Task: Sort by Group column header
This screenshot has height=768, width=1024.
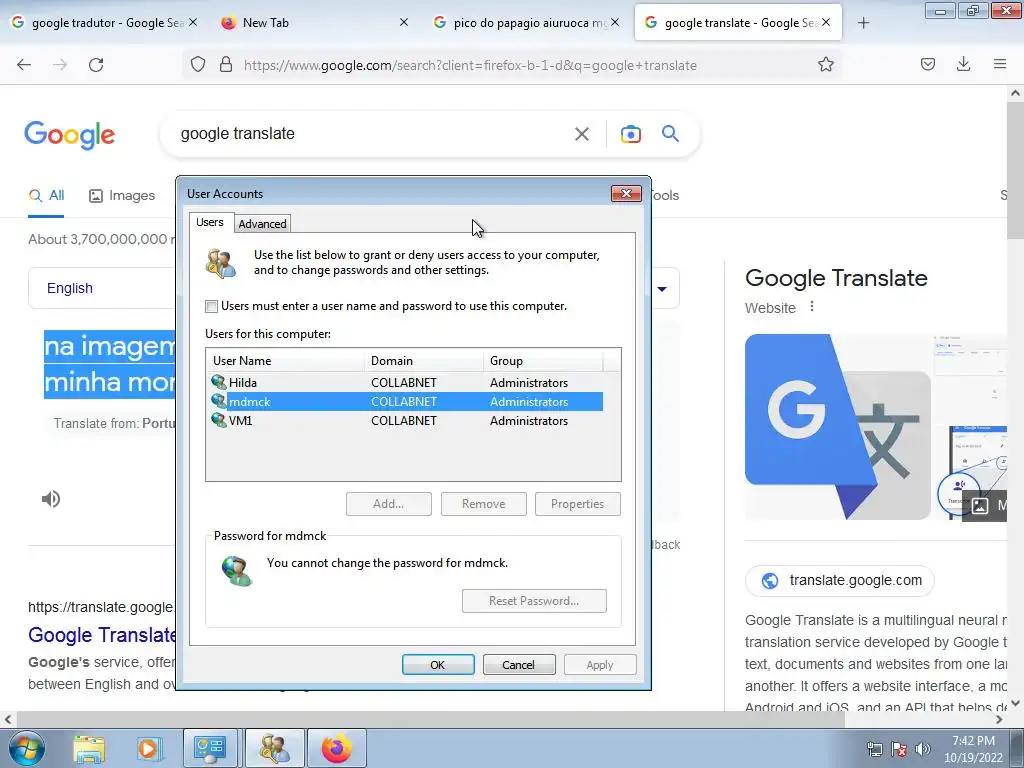Action: [x=543, y=360]
